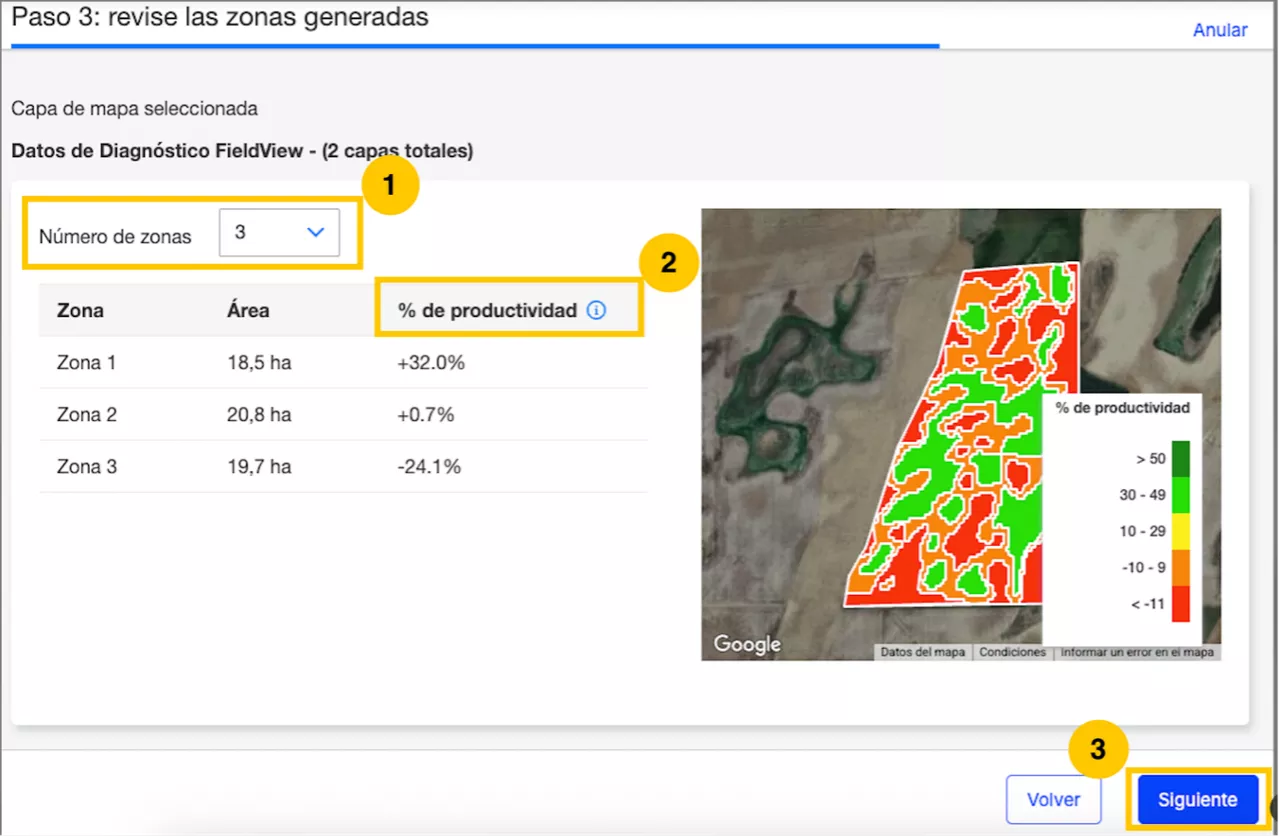Click the yellow 10 - 29 legend swatch
The height and width of the screenshot is (839, 1280).
point(1181,531)
